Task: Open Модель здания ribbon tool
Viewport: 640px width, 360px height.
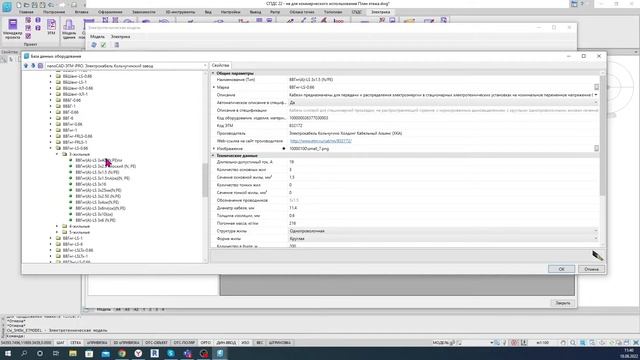Action: (69, 29)
